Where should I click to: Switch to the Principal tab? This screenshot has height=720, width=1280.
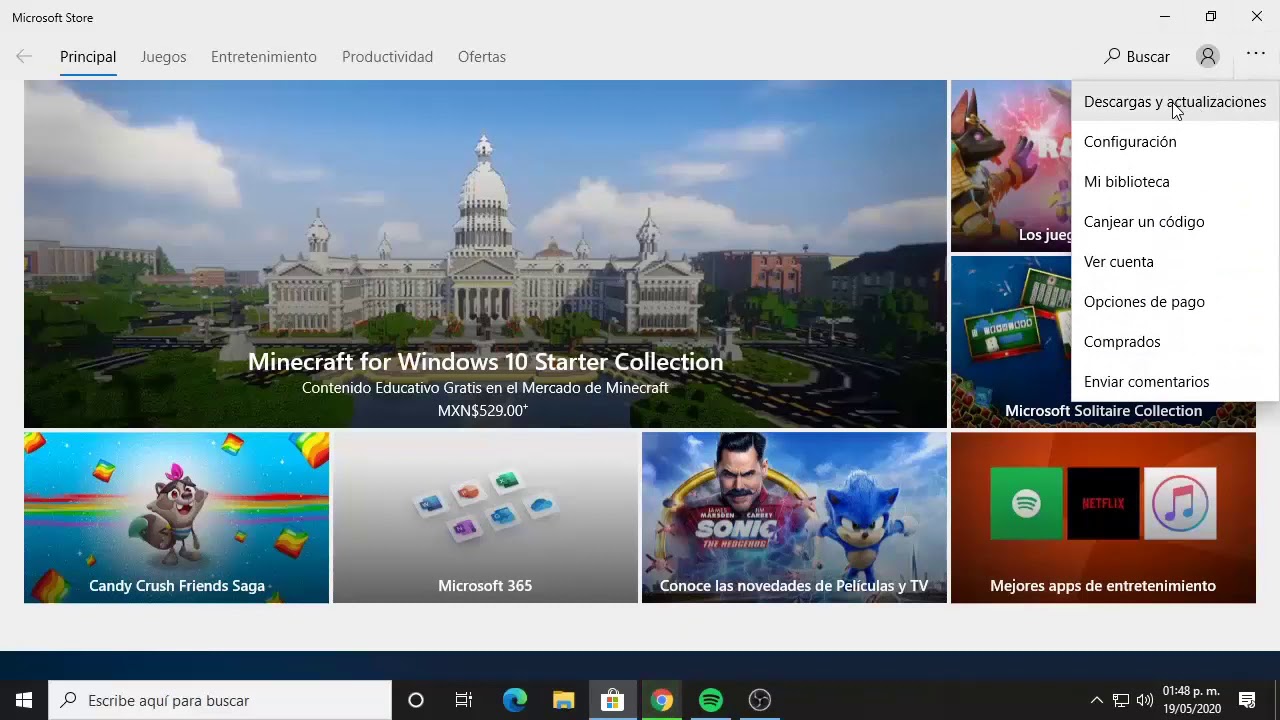pos(88,57)
